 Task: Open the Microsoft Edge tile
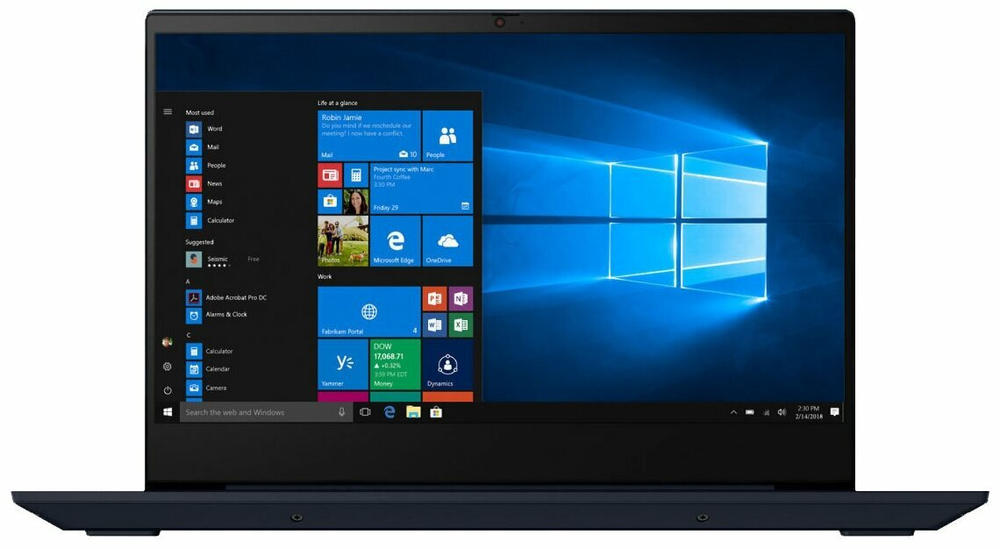[395, 240]
